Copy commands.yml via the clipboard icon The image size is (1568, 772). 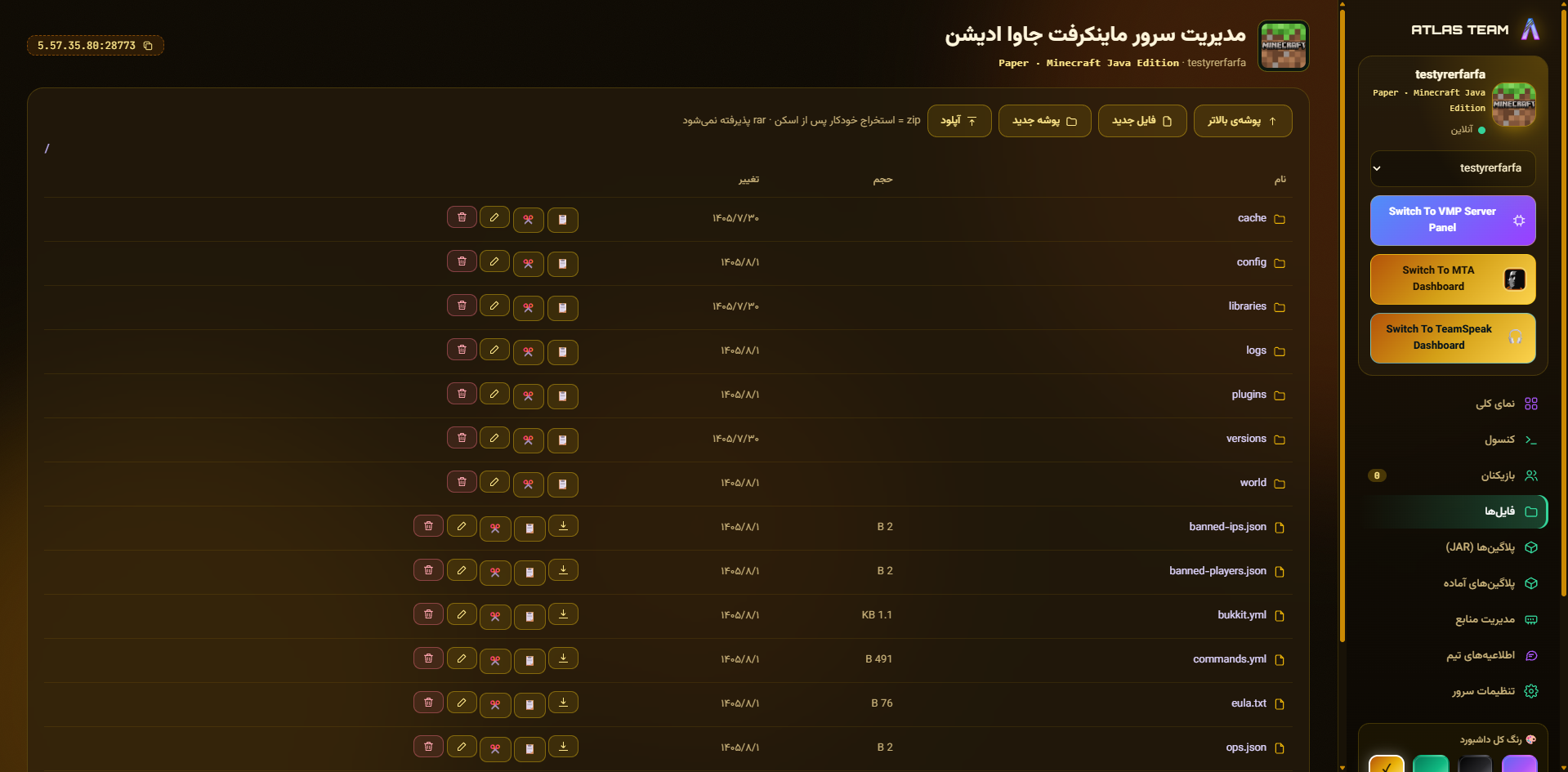tap(529, 661)
